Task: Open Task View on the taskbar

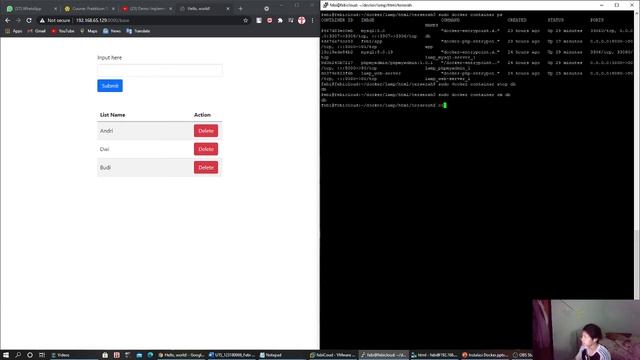Action: click(42, 355)
